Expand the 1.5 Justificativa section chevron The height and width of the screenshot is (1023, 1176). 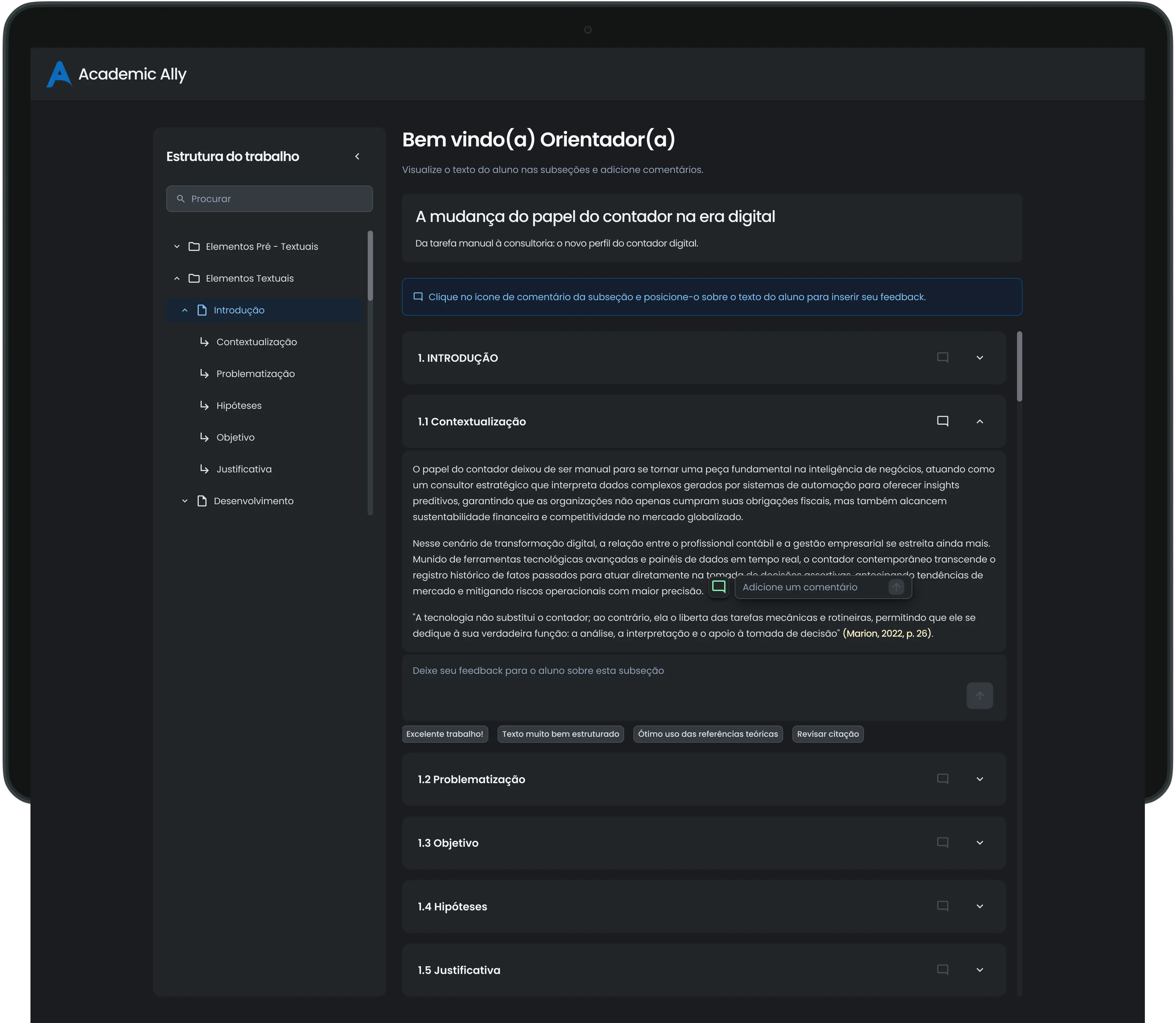pos(980,970)
